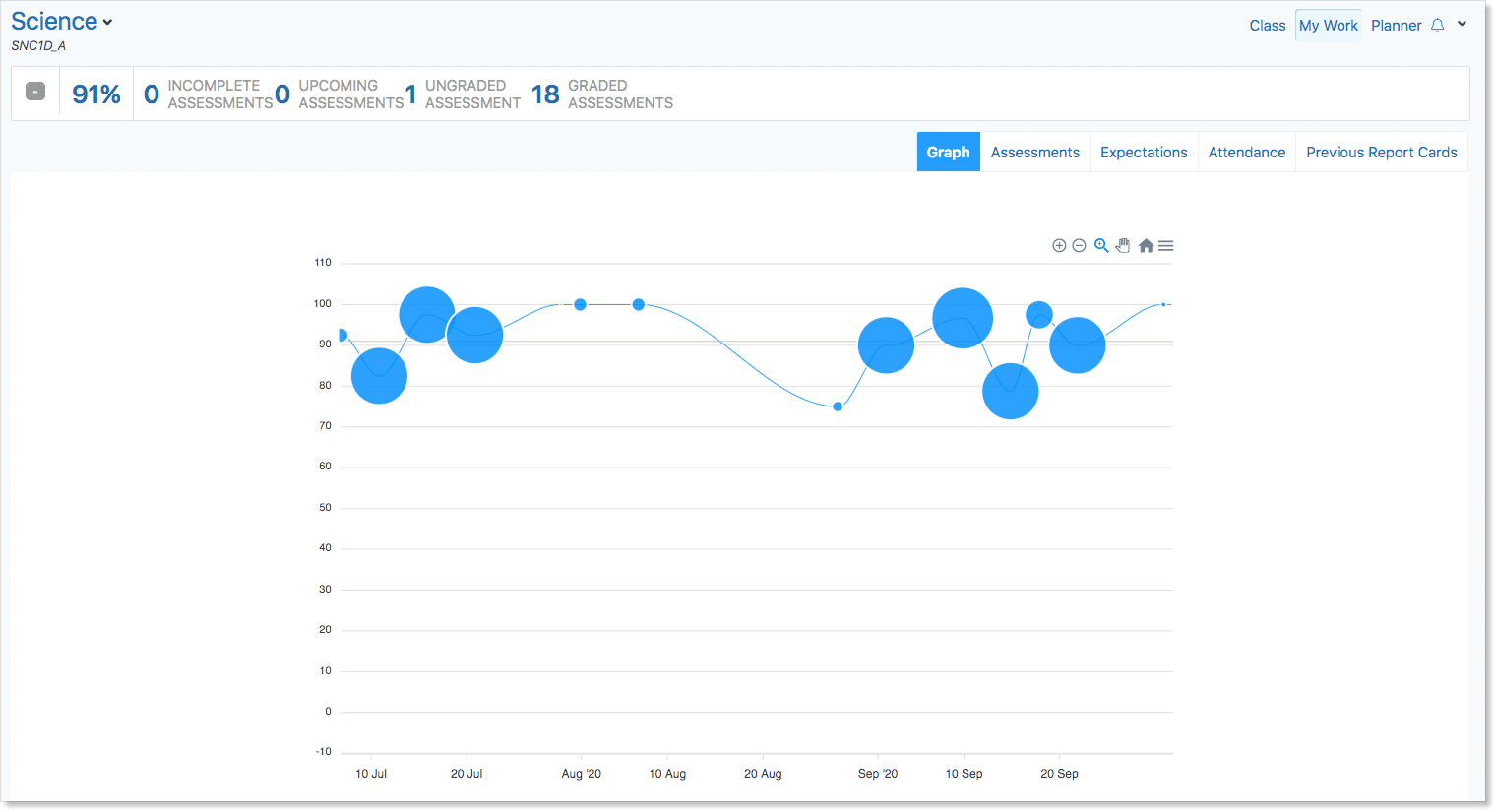The image size is (1496, 812).
Task: Open the top-right user dropdown arrow
Action: (x=1462, y=25)
